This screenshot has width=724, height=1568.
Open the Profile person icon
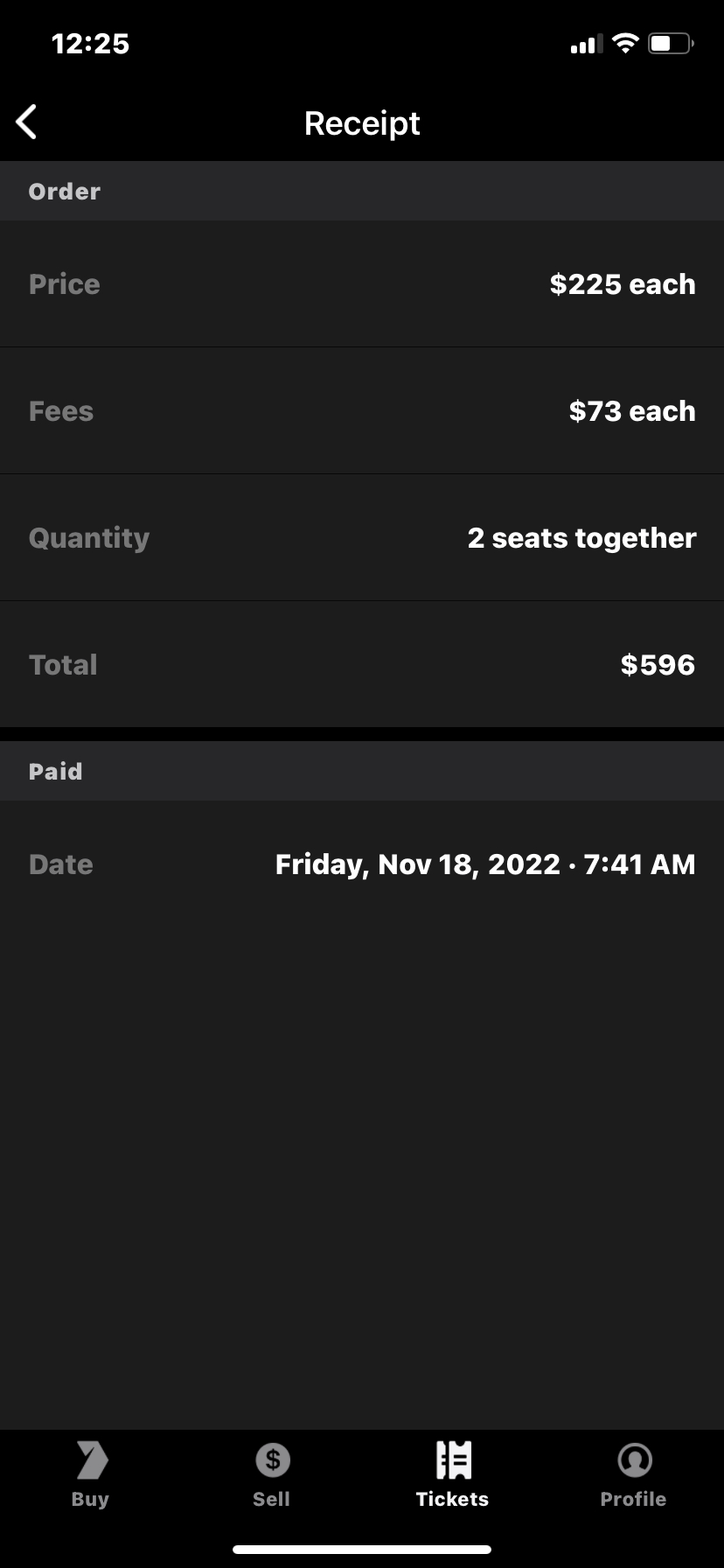click(x=634, y=1459)
